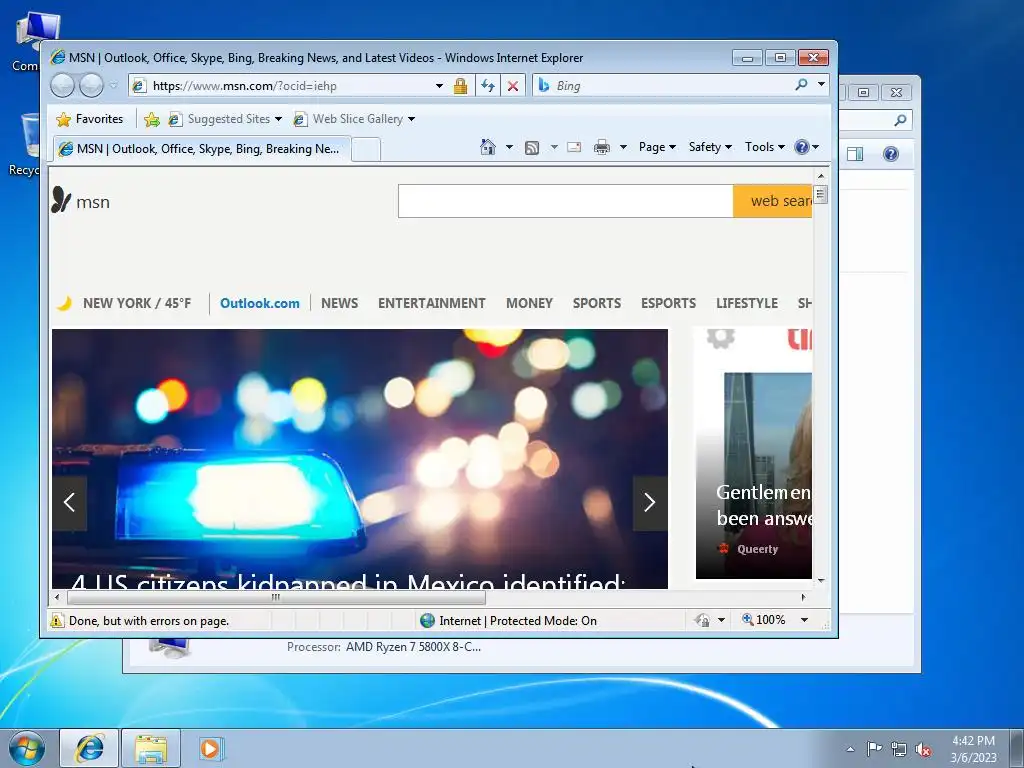Go to the MONEY section
This screenshot has height=768, width=1024.
click(530, 303)
